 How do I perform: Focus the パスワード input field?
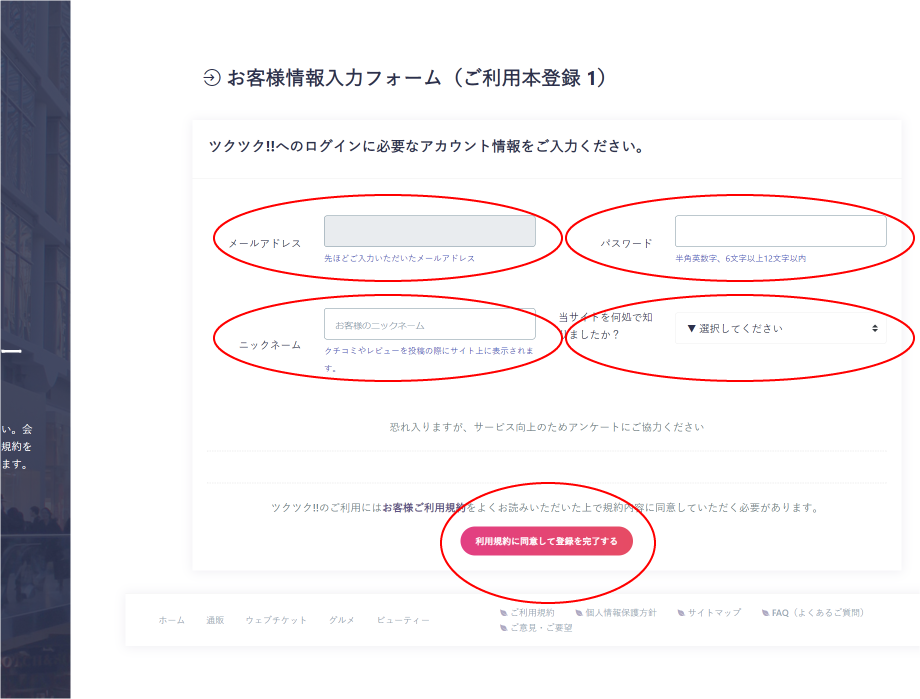coord(780,231)
